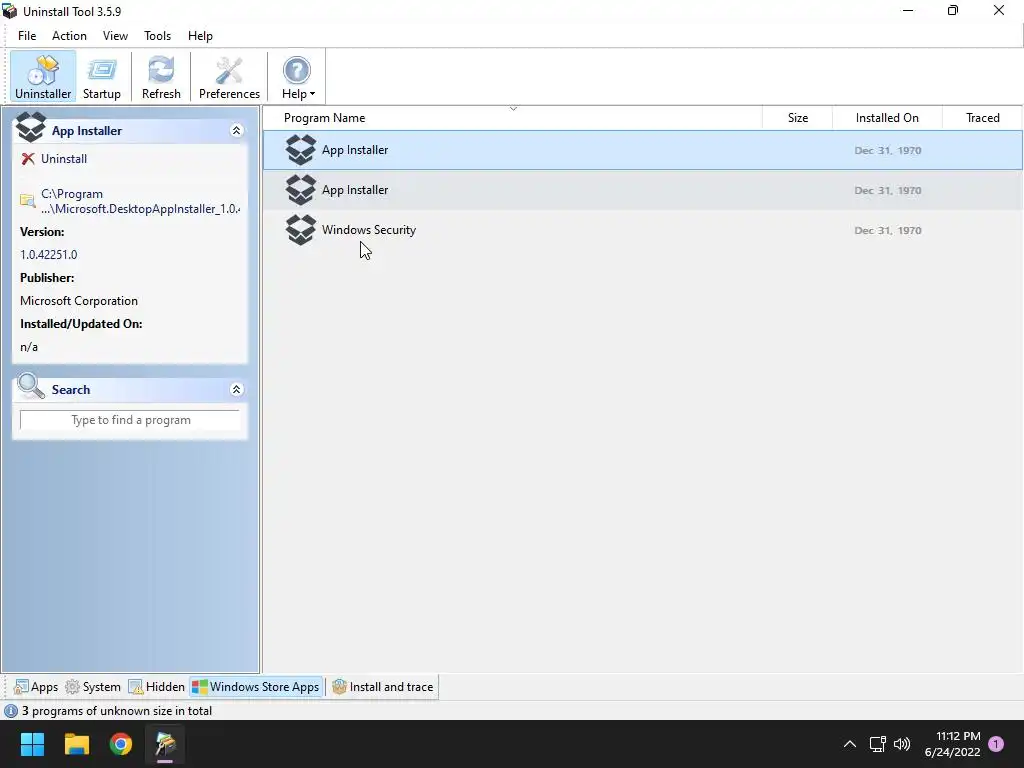Viewport: 1024px width, 768px height.
Task: Sort by Traced column header
Action: click(982, 118)
